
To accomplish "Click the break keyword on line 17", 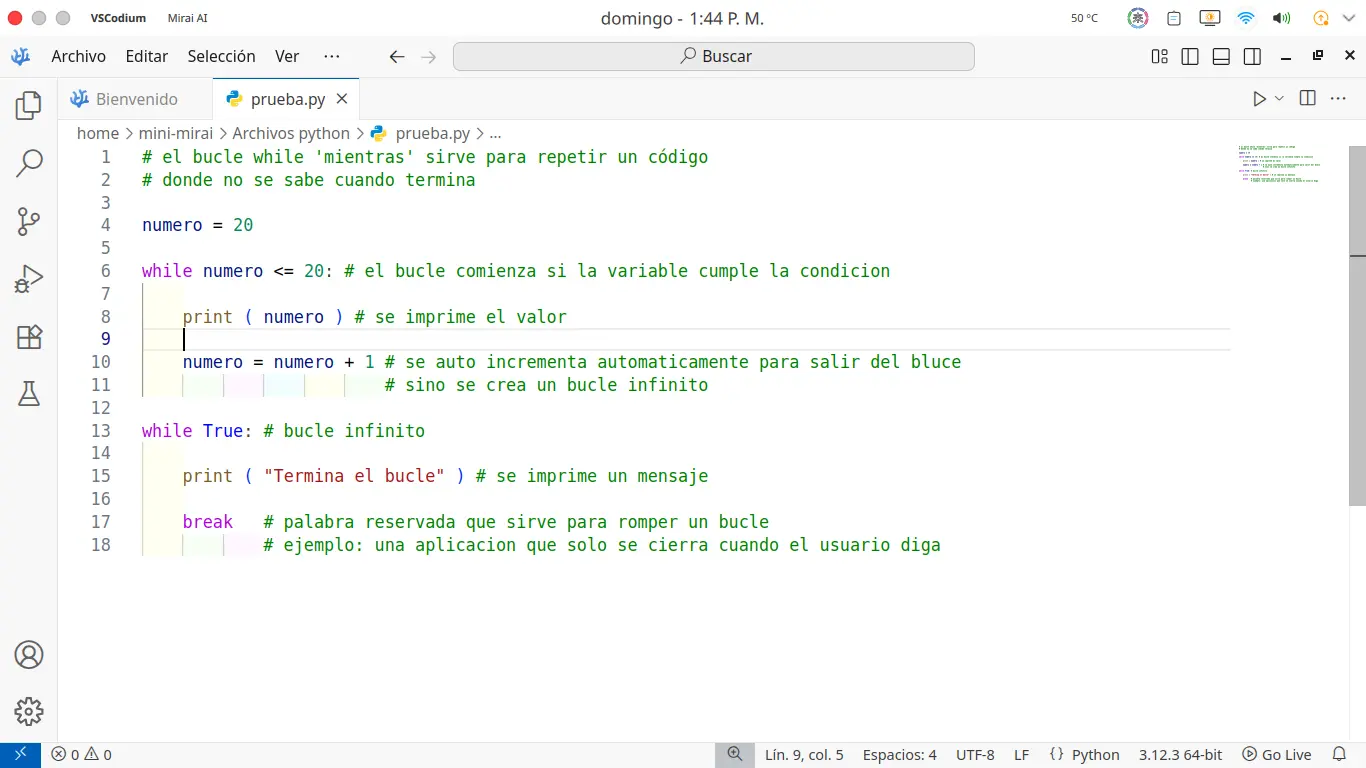I will [x=208, y=522].
